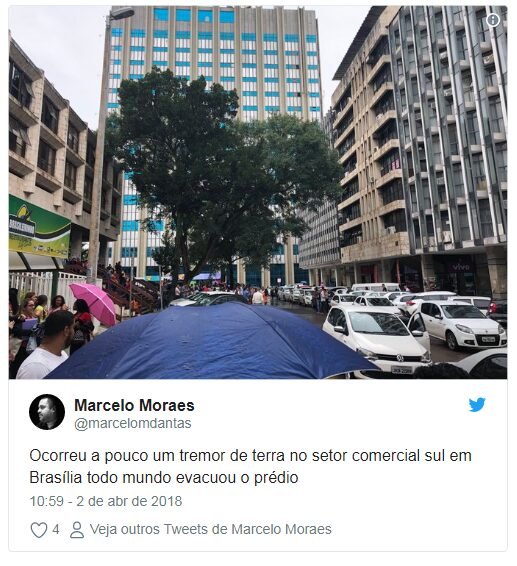Image resolution: width=517 pixels, height=566 pixels.
Task: Open the photo info icon
Action: [492, 20]
